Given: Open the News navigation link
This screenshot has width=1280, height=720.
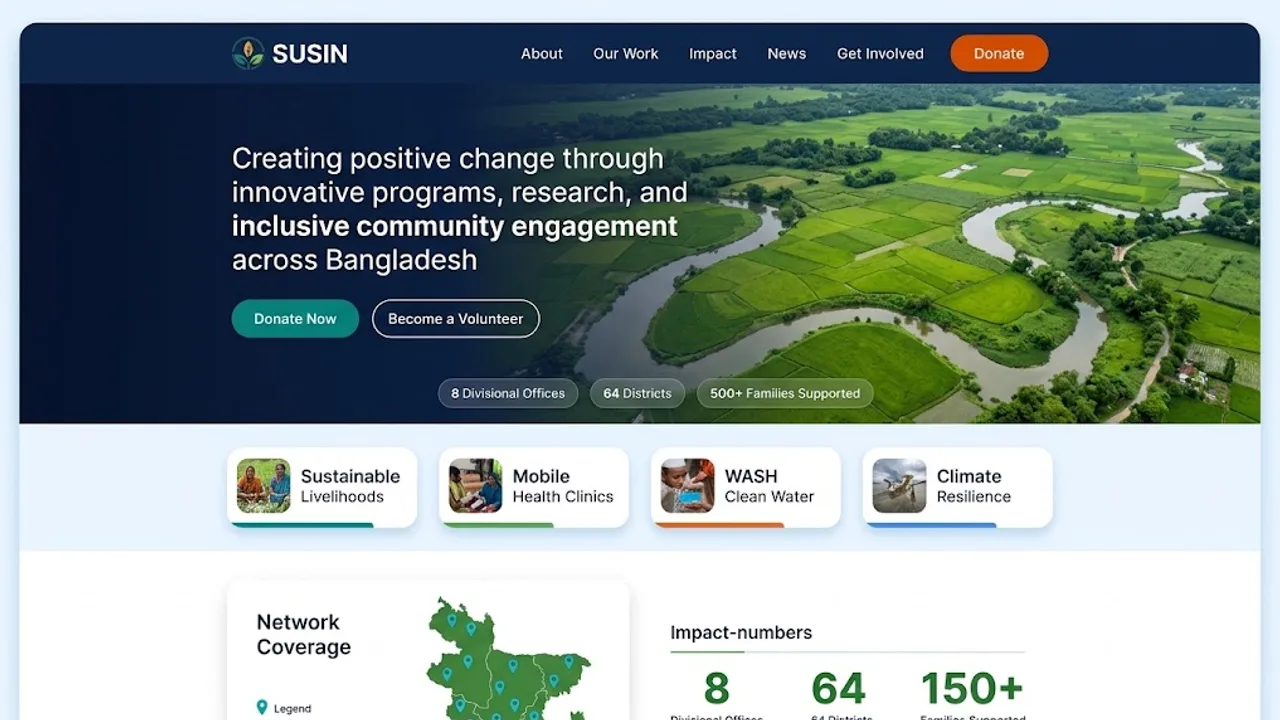Looking at the screenshot, I should coord(787,54).
